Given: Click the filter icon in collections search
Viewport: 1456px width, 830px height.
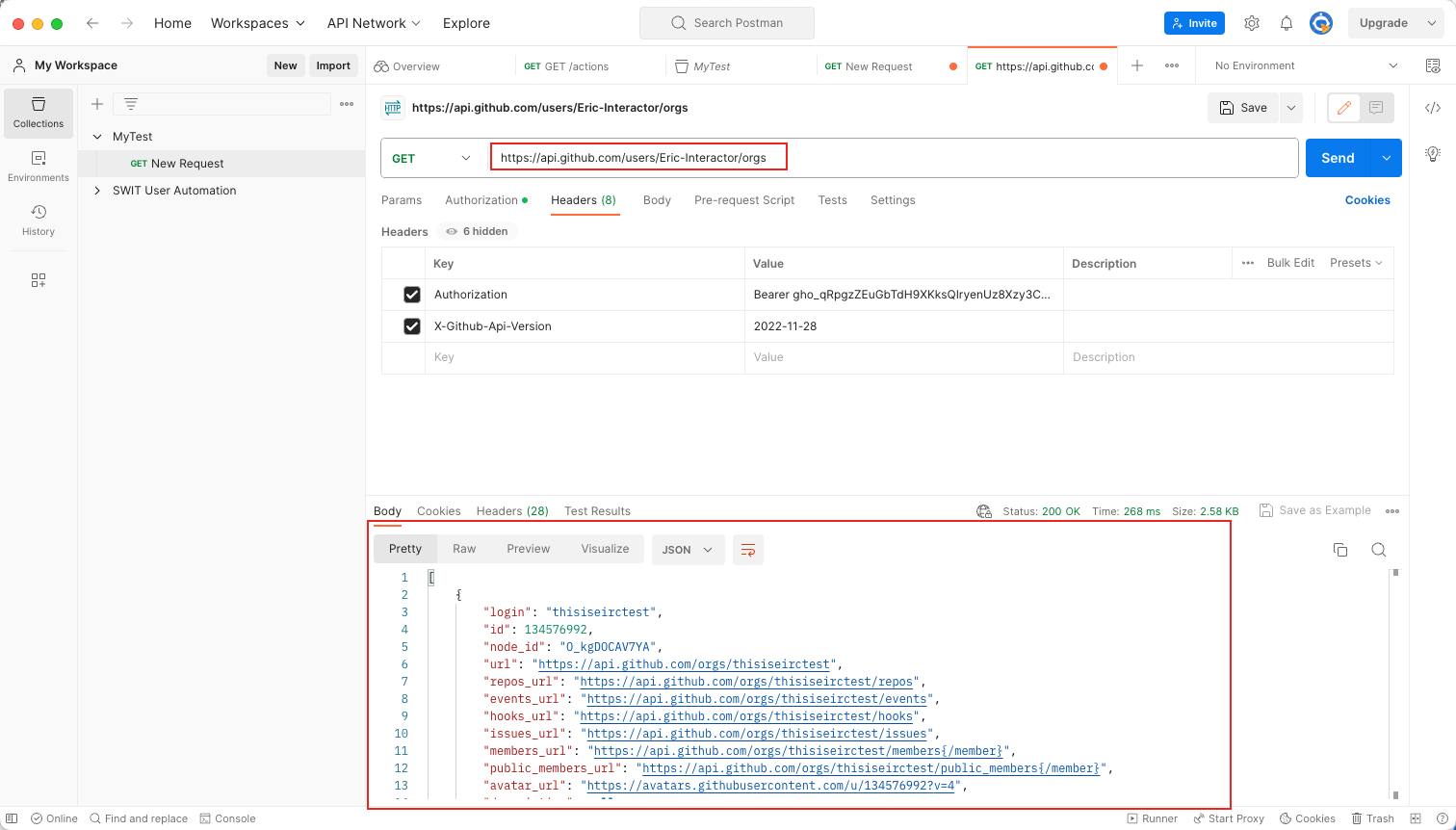Looking at the screenshot, I should 131,104.
